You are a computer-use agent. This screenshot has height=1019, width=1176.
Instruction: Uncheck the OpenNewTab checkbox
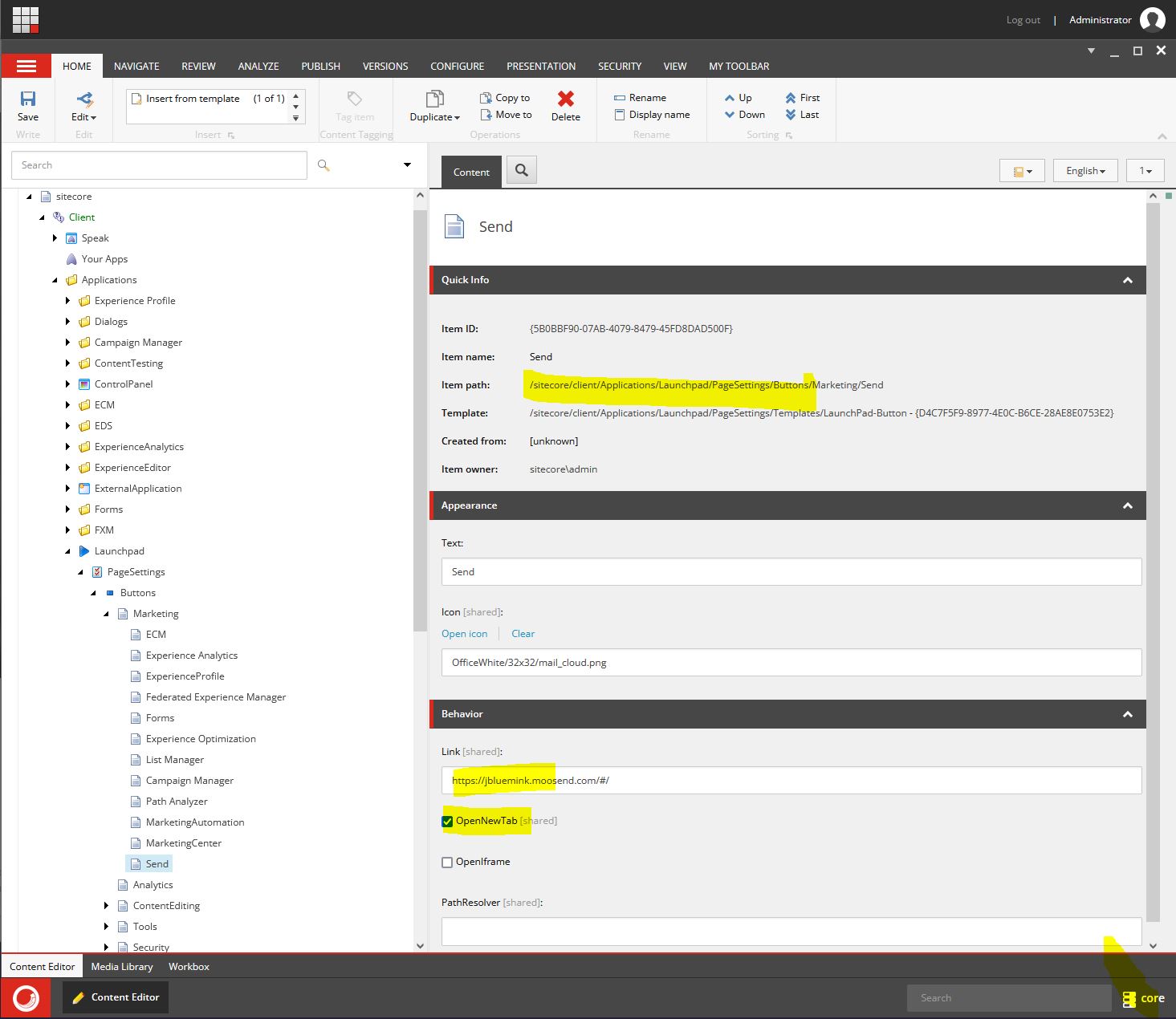tap(447, 822)
